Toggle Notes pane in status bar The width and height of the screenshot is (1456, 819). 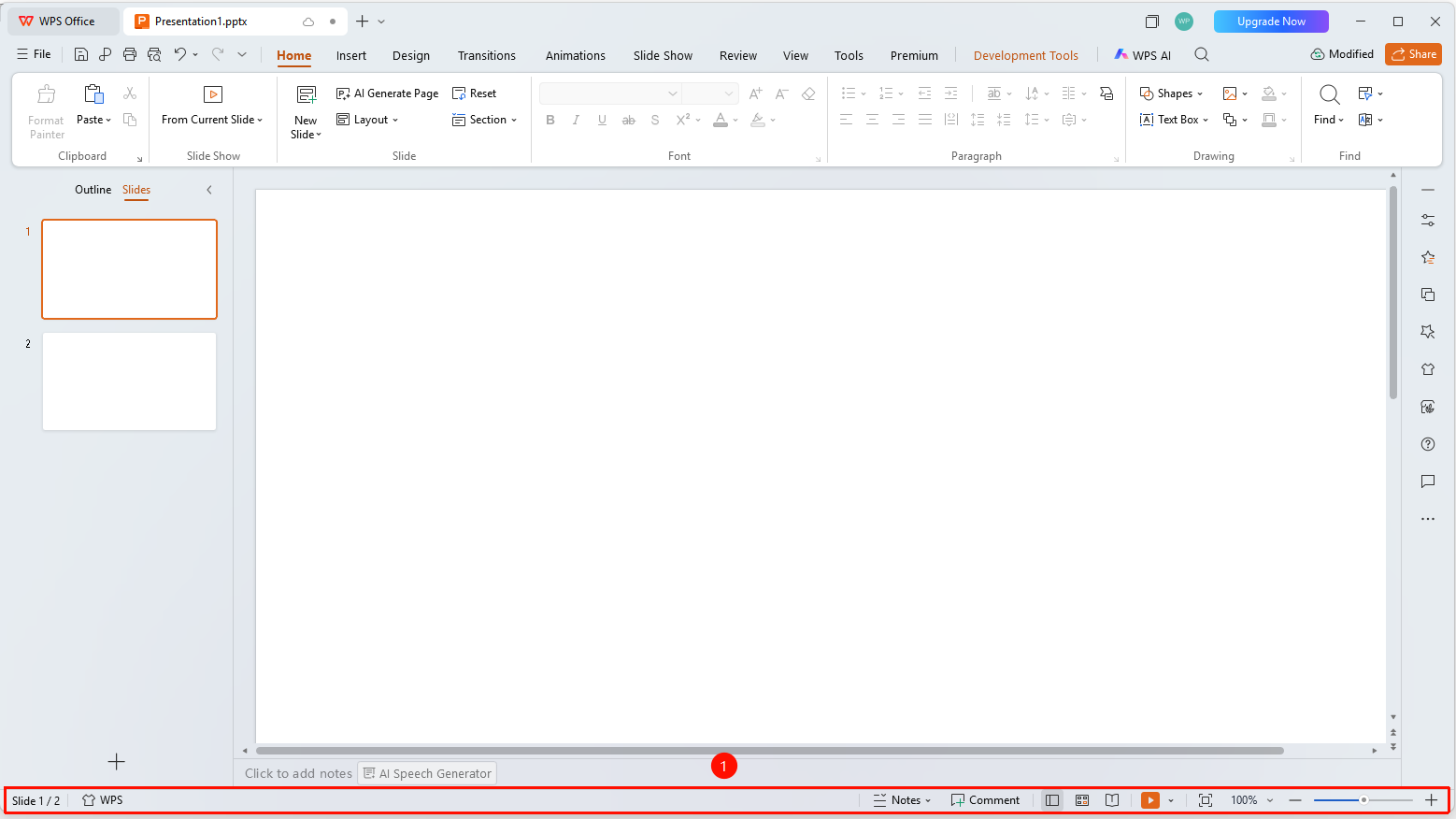[x=903, y=800]
